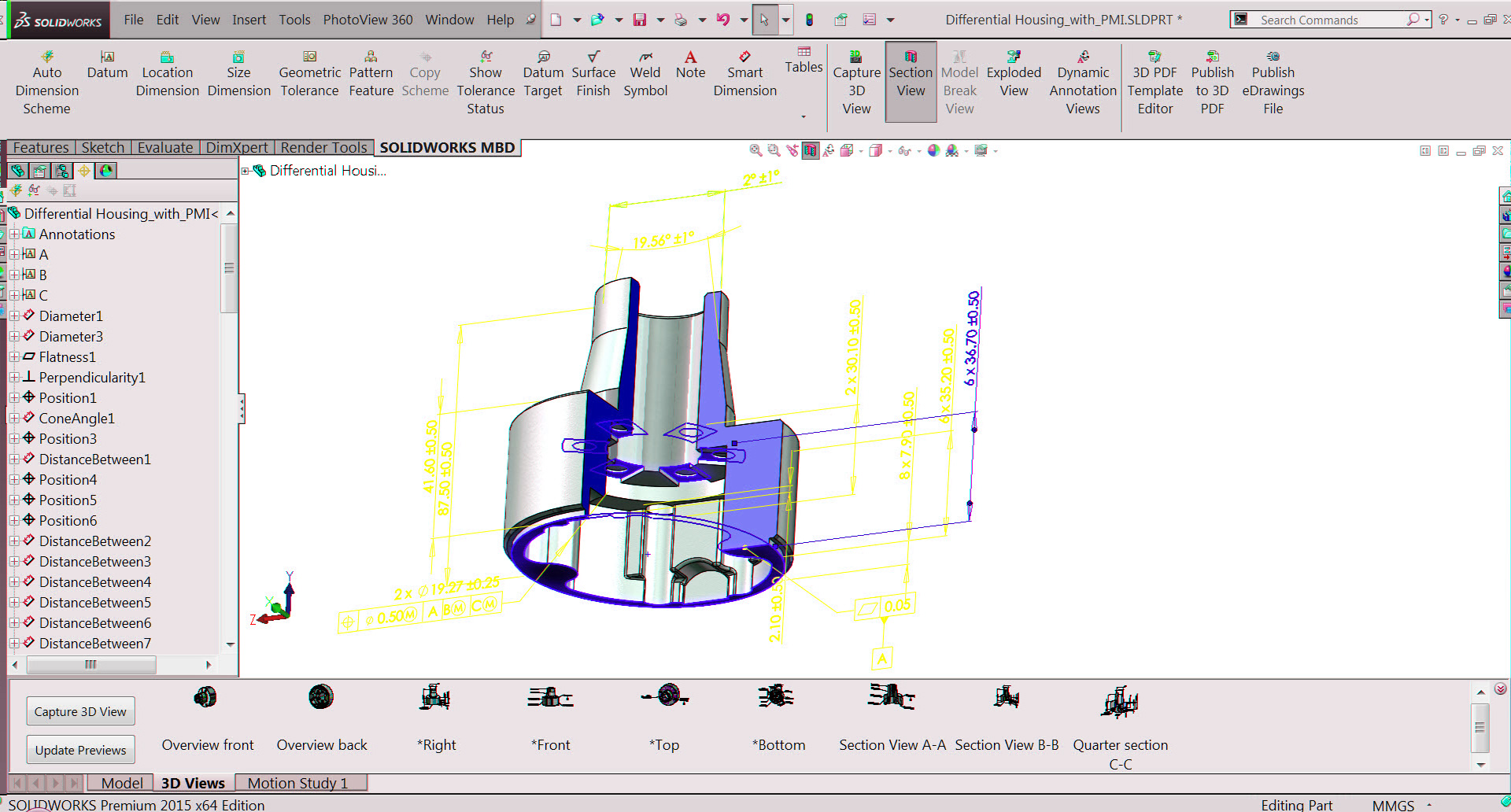Screen dimensions: 1511x812
Task: Click MMGS units in status bar
Action: [x=1393, y=804]
